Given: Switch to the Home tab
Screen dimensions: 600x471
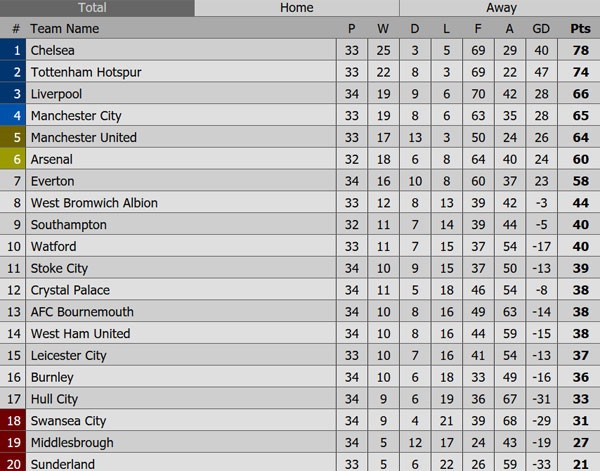Looking at the screenshot, I should (296, 8).
